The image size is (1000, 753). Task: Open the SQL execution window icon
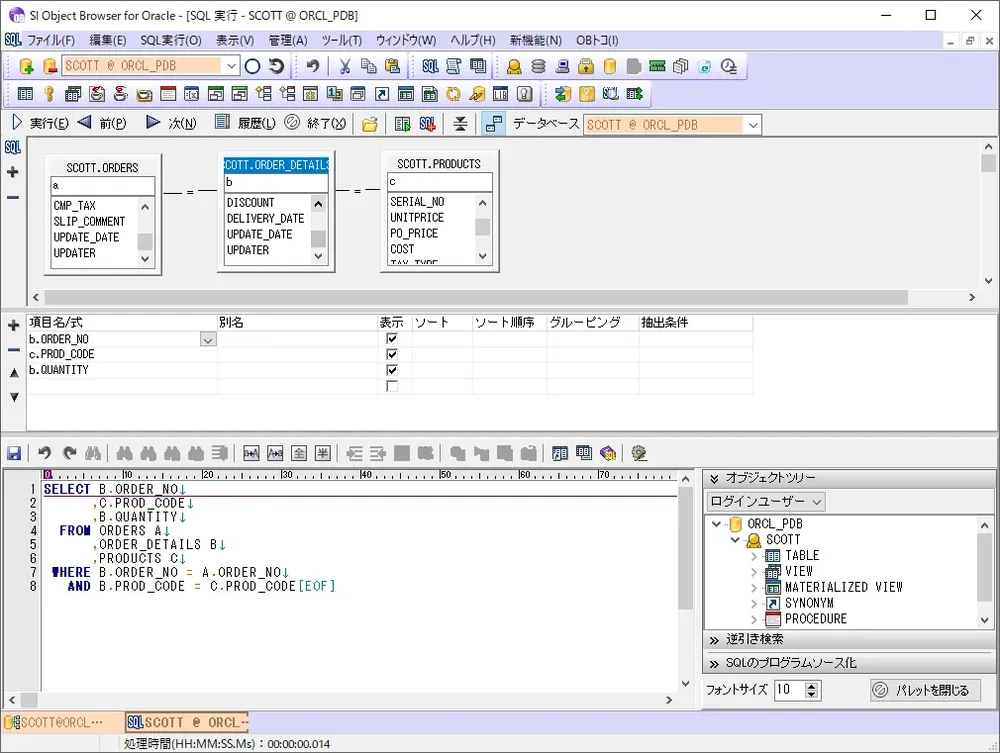[430, 66]
